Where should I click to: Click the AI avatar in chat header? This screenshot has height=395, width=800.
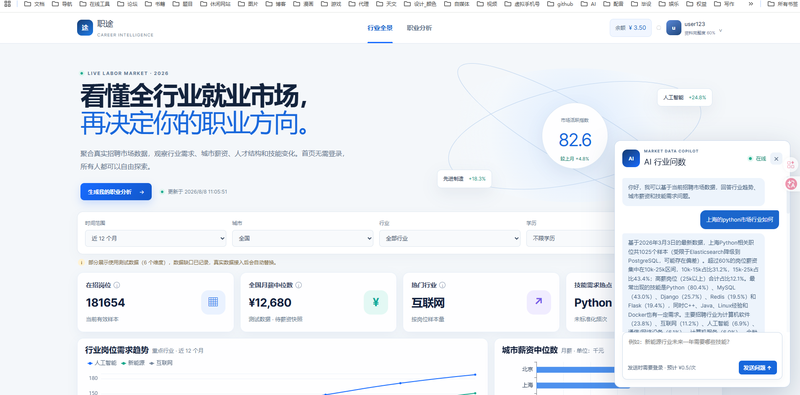pyautogui.click(x=631, y=158)
